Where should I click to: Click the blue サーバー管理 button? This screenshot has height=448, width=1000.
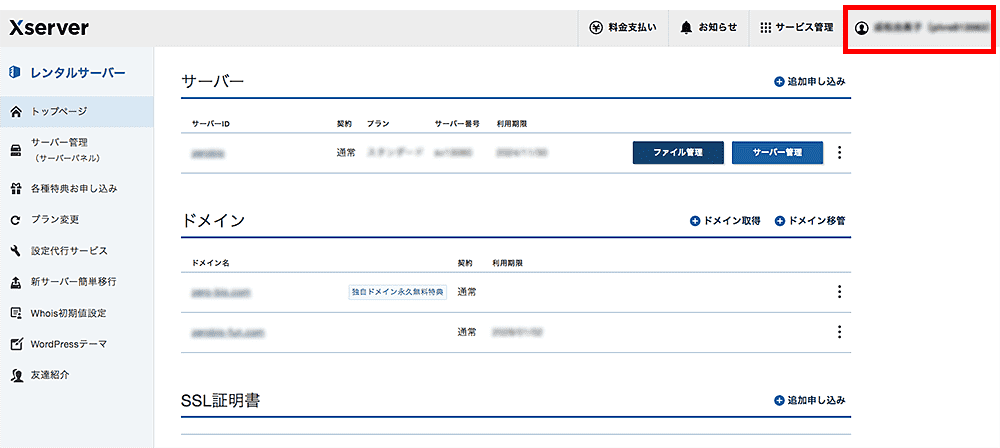(777, 153)
